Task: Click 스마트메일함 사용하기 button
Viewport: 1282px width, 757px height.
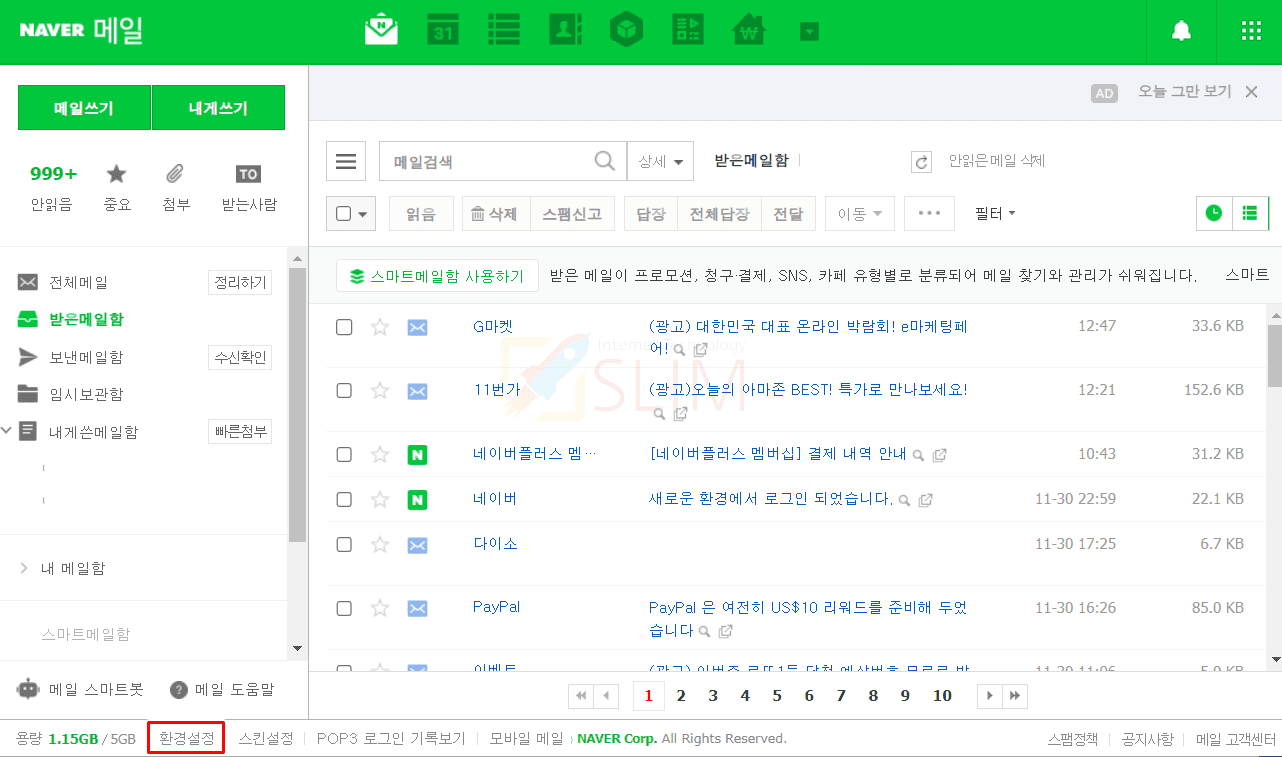Action: [x=437, y=276]
